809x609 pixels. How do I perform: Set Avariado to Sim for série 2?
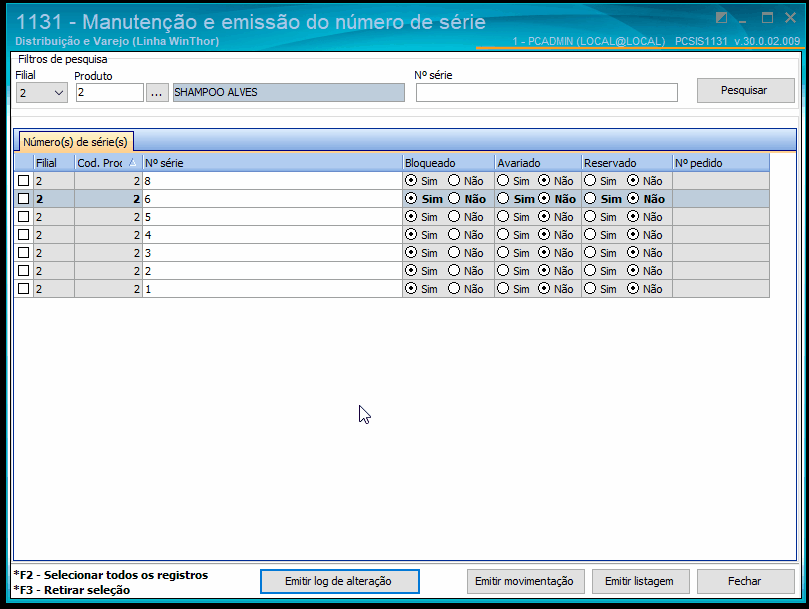503,271
